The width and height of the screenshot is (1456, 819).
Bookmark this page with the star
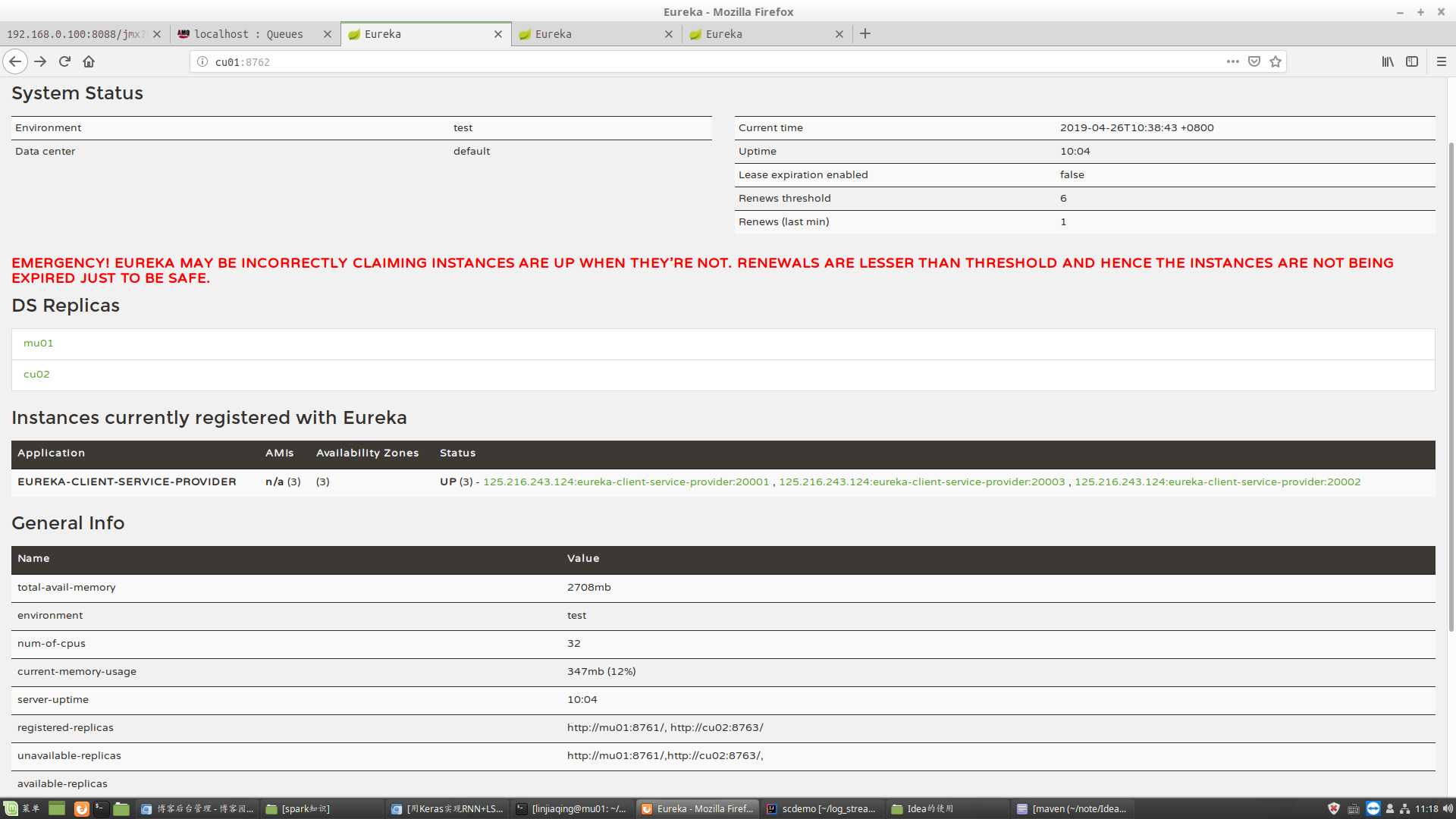pos(1276,61)
